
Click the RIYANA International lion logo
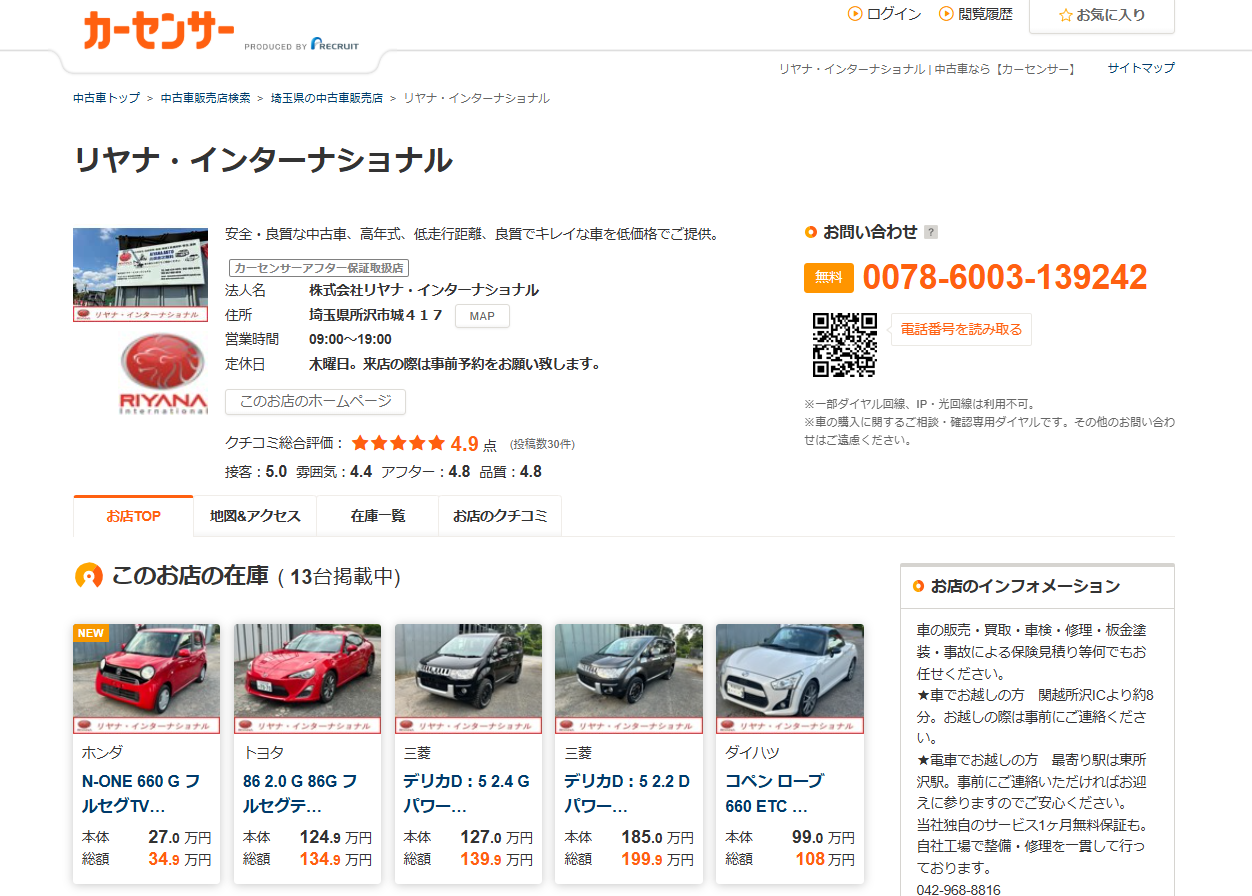(x=163, y=374)
